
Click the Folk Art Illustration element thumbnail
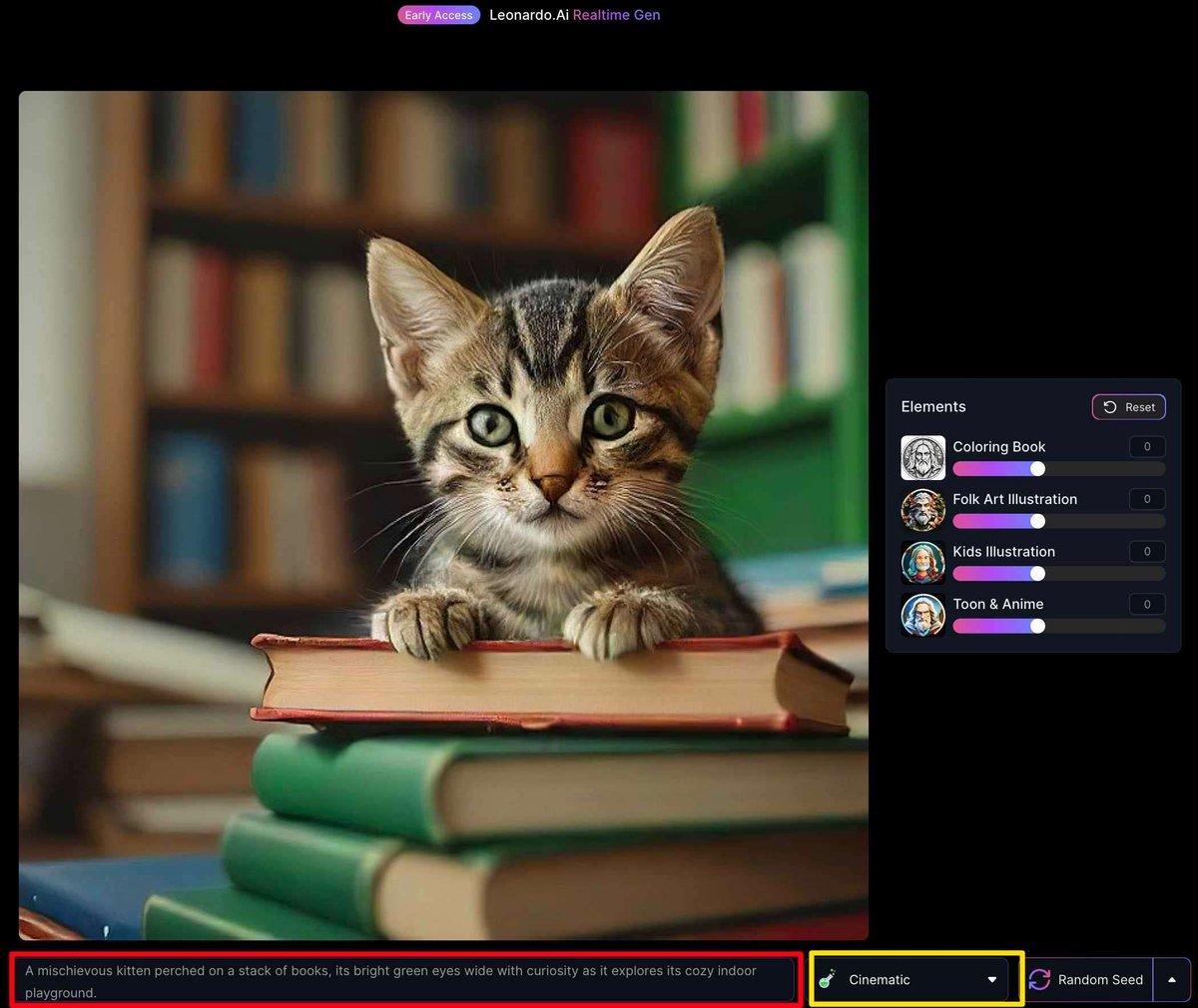(x=922, y=510)
